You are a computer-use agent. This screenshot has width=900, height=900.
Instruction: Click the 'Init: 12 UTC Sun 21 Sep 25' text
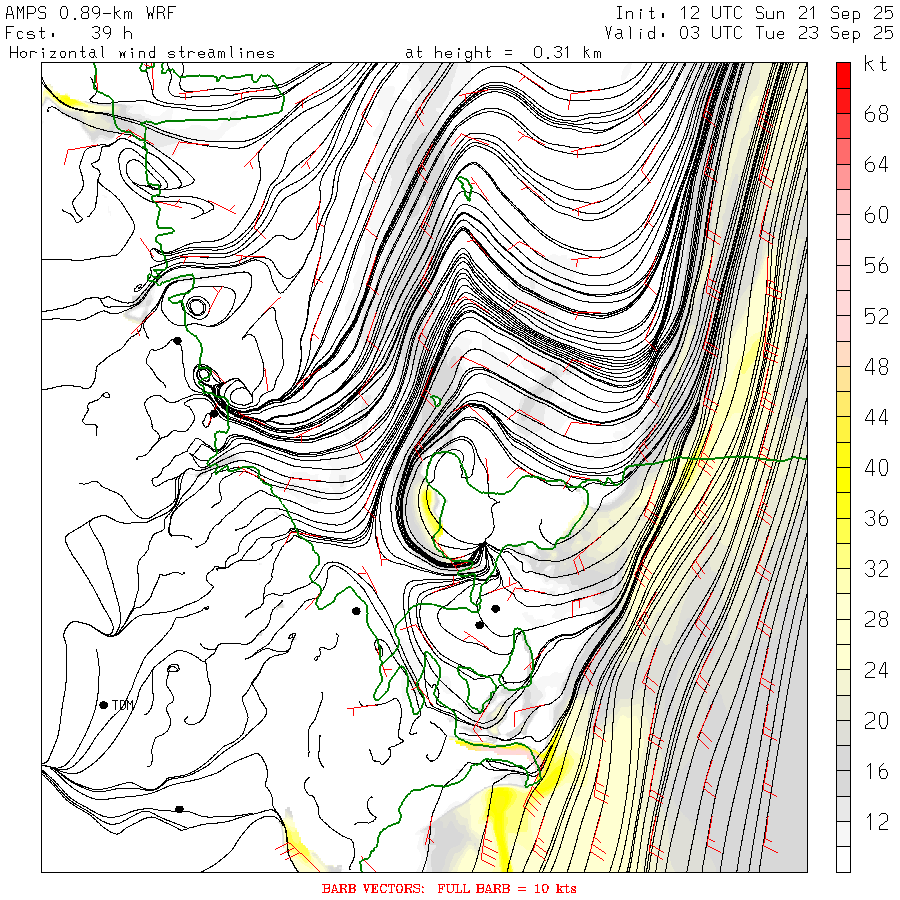click(754, 13)
